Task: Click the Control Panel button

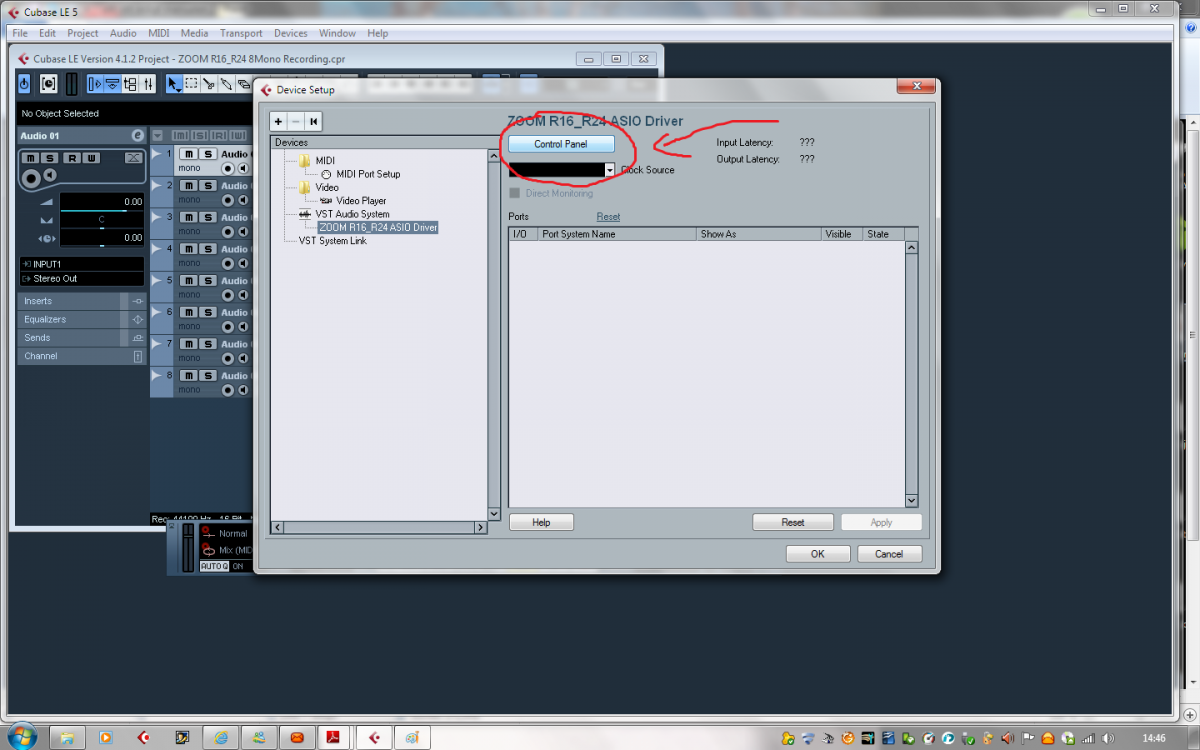Action: pos(561,144)
